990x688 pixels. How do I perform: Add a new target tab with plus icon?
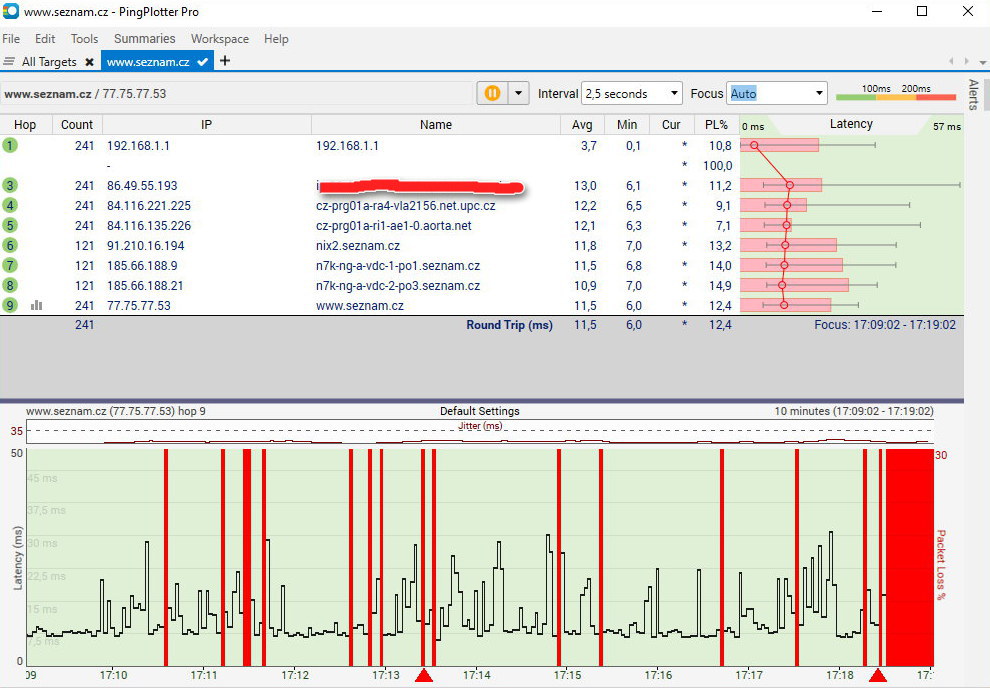pos(225,61)
